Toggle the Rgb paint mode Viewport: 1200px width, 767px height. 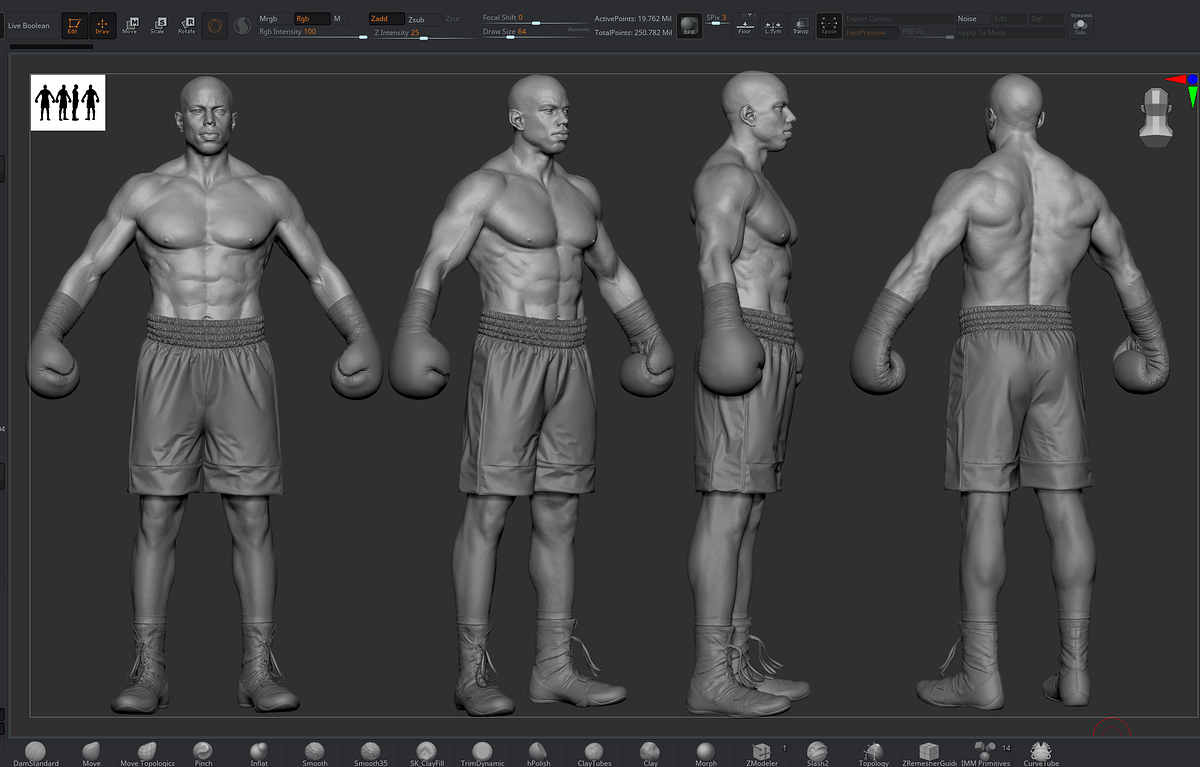[311, 19]
